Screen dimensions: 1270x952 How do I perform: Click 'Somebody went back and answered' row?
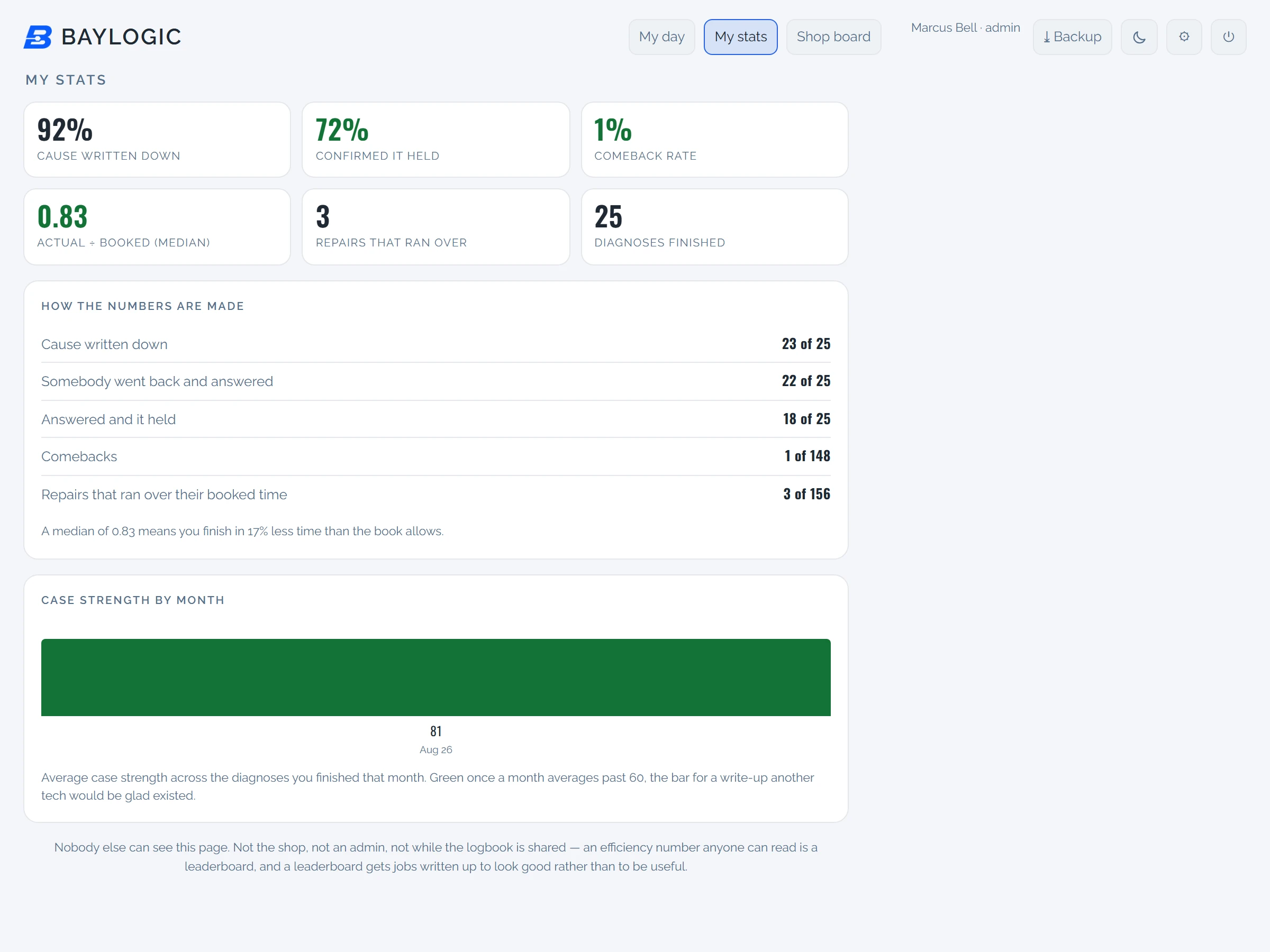pyautogui.click(x=436, y=381)
